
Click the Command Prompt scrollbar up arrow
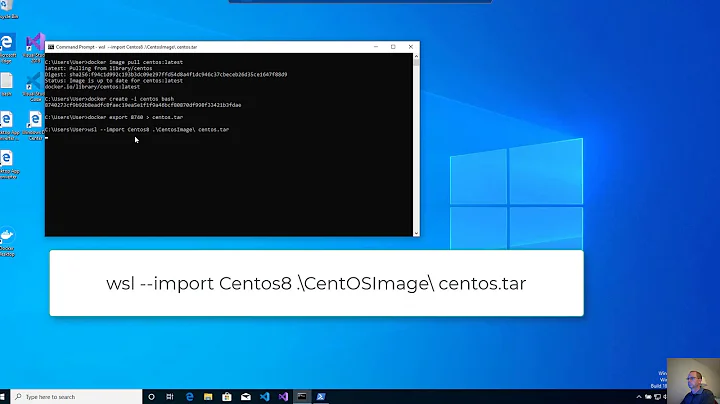tap(416, 56)
